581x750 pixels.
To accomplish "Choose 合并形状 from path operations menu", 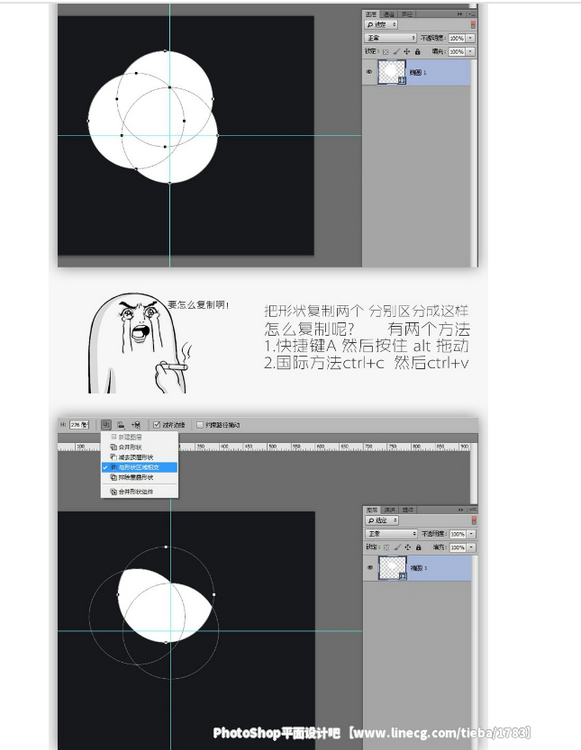I will coord(139,447).
